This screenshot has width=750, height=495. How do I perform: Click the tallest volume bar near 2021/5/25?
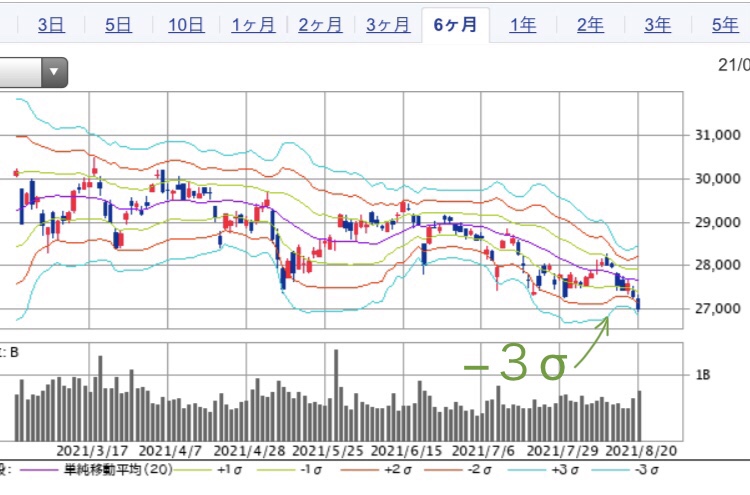click(336, 395)
